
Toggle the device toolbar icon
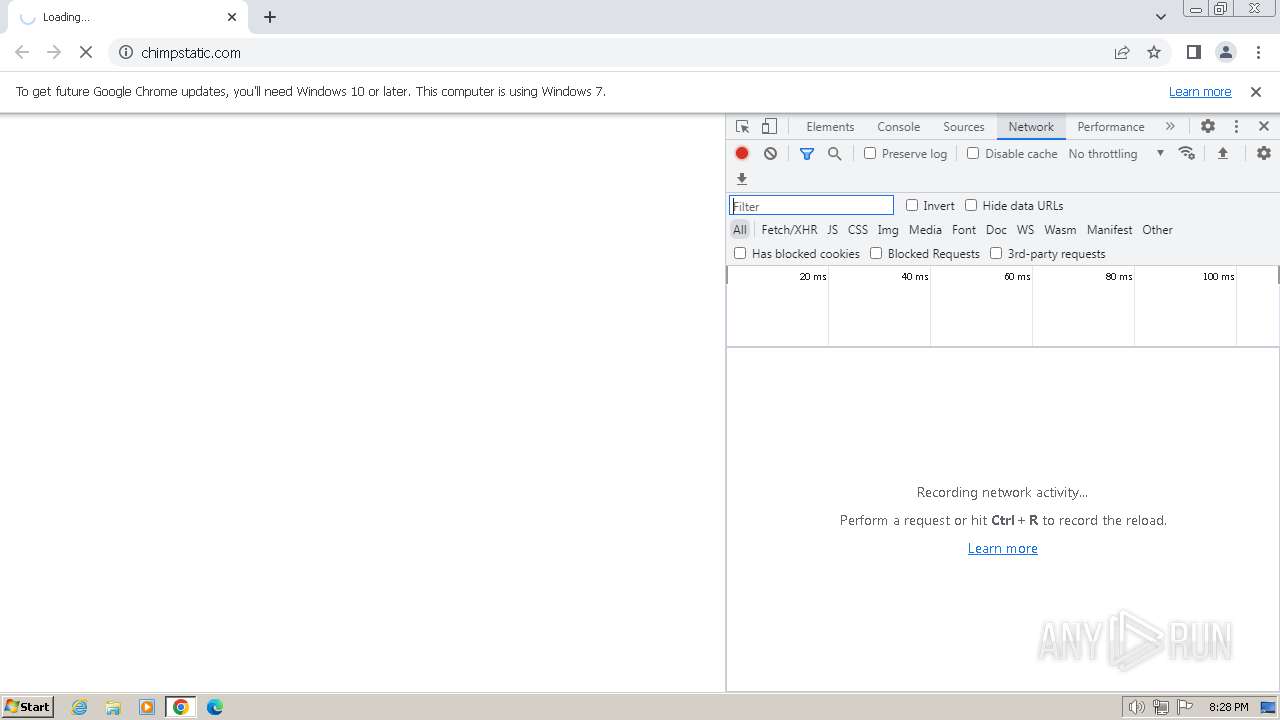[x=769, y=127]
